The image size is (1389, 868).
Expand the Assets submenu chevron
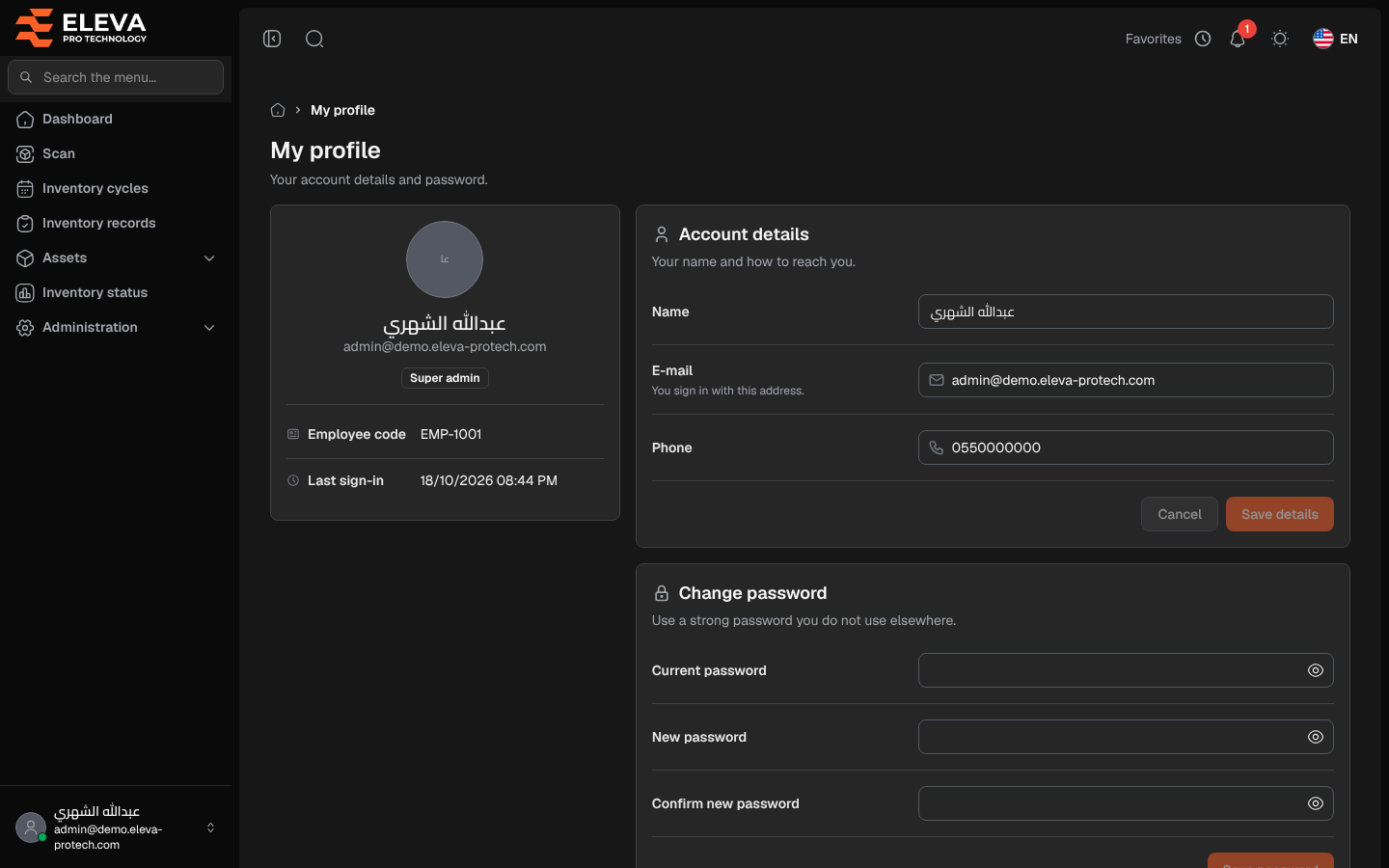coord(209,258)
